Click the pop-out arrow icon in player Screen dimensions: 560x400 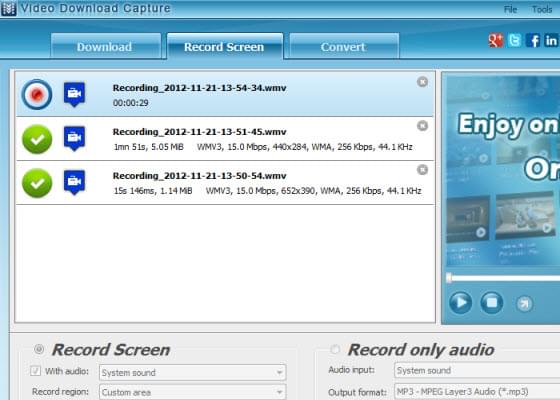[x=524, y=304]
